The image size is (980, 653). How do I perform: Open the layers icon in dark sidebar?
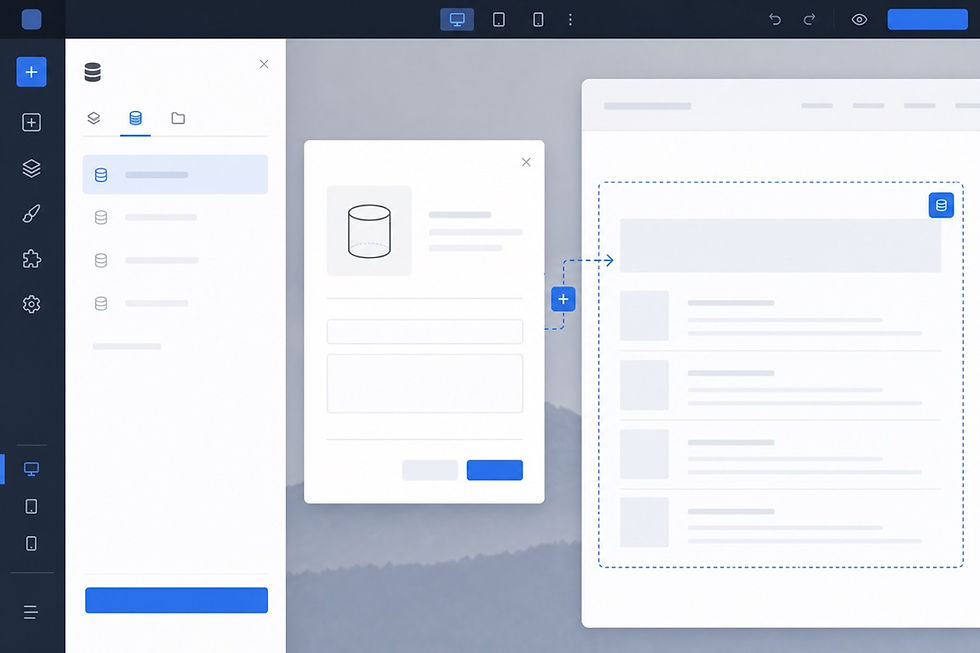31,168
